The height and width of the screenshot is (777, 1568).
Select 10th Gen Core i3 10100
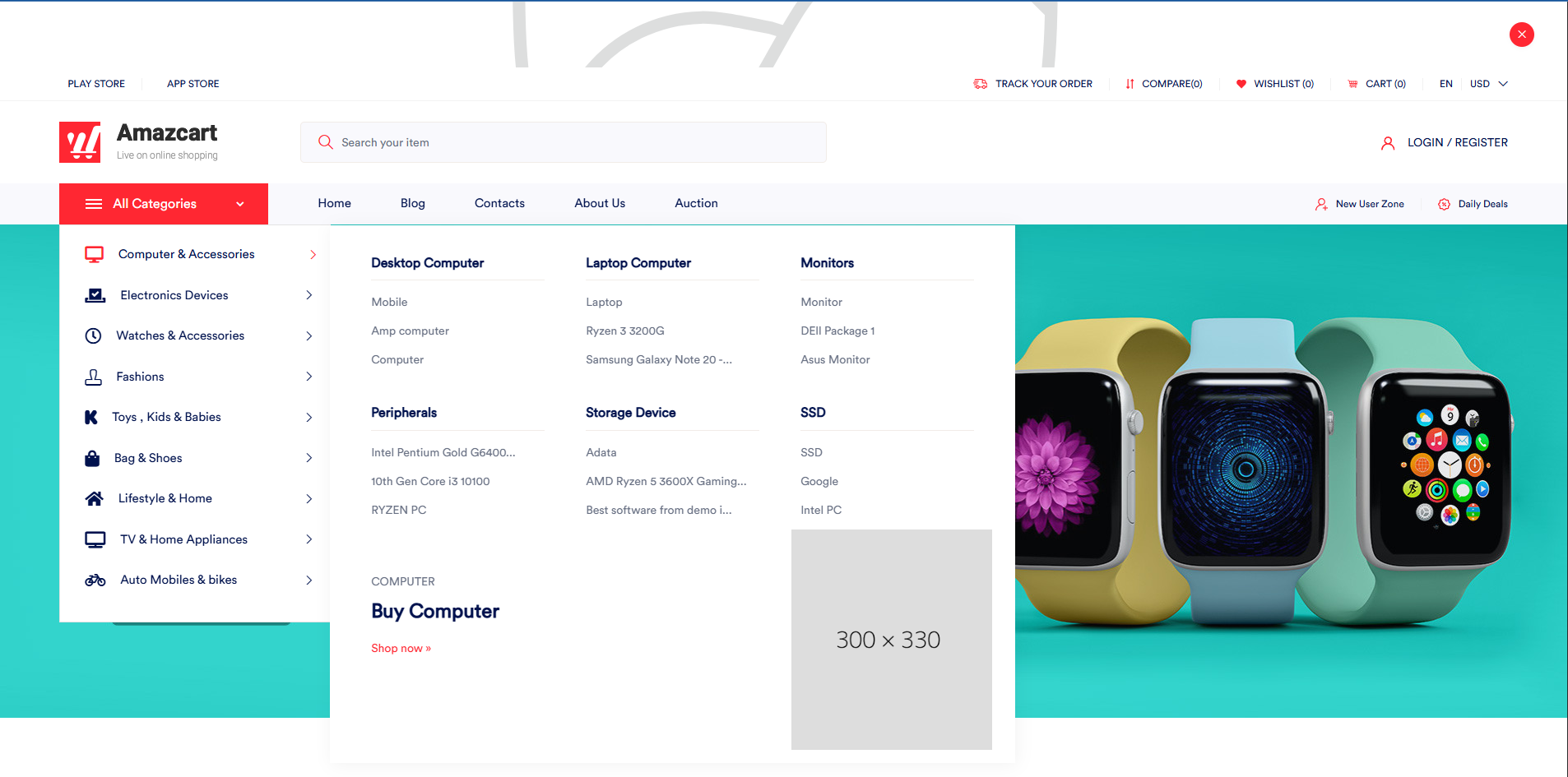click(x=430, y=481)
